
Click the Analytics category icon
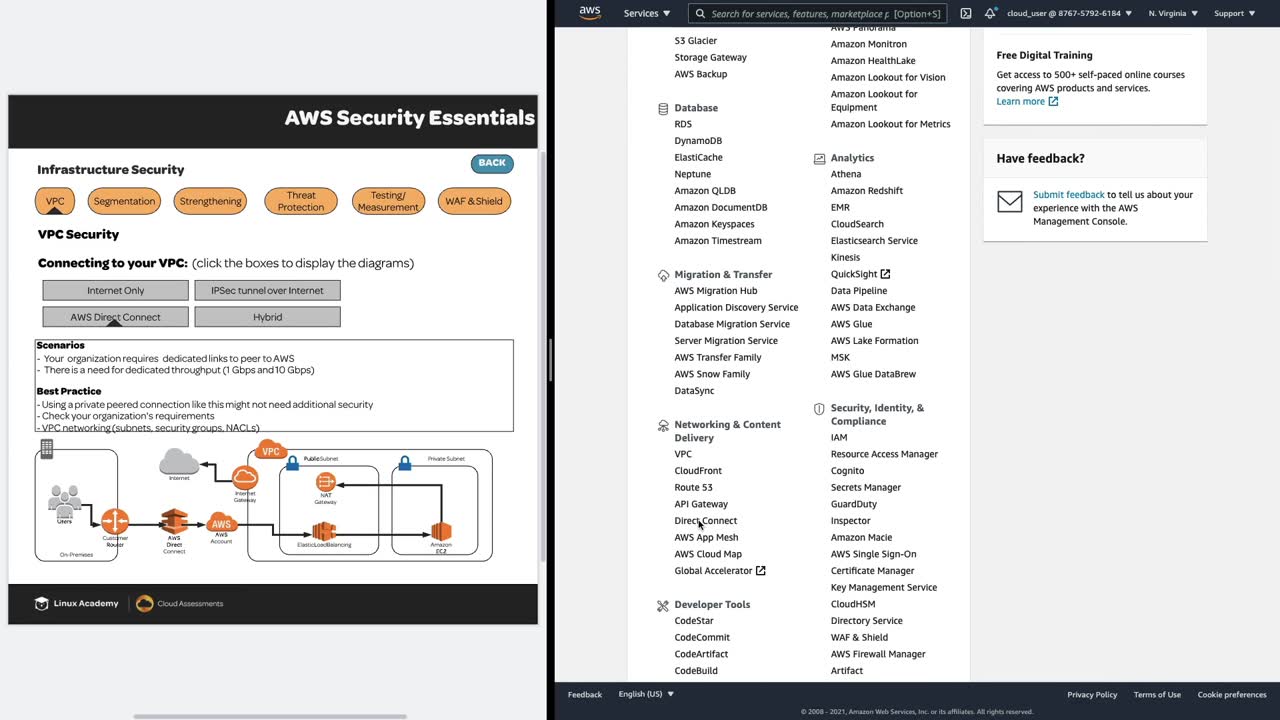(x=819, y=158)
